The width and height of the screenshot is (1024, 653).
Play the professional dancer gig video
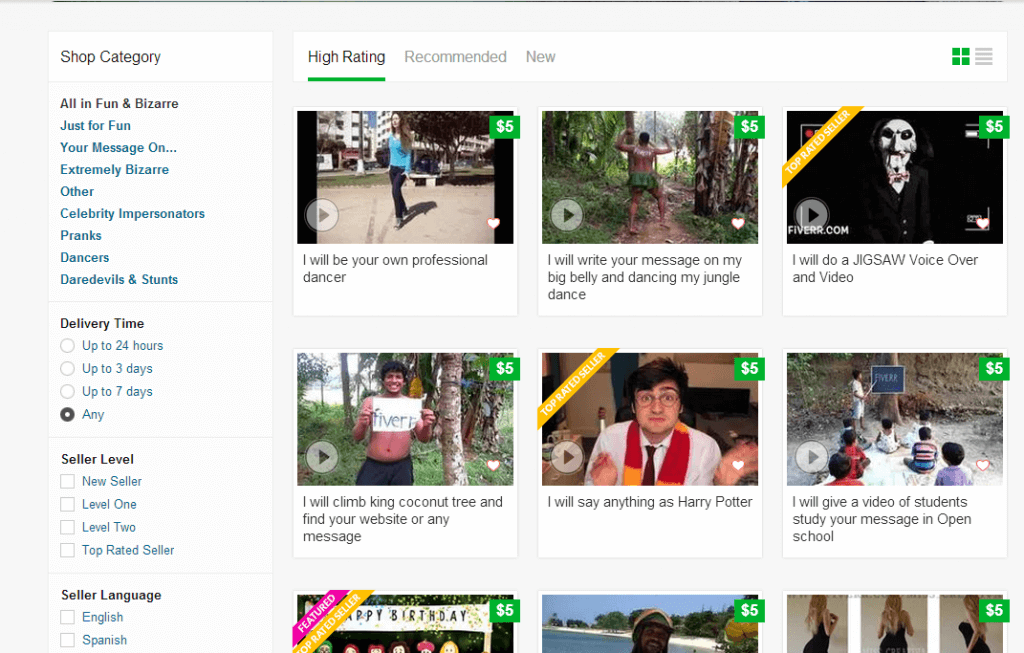[x=322, y=214]
